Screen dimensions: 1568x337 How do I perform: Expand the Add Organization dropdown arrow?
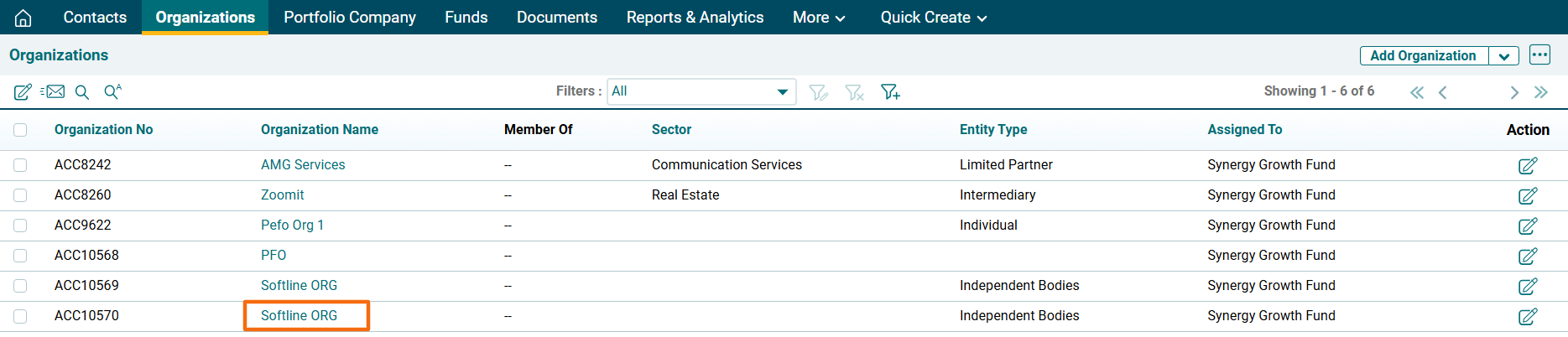tap(1503, 56)
